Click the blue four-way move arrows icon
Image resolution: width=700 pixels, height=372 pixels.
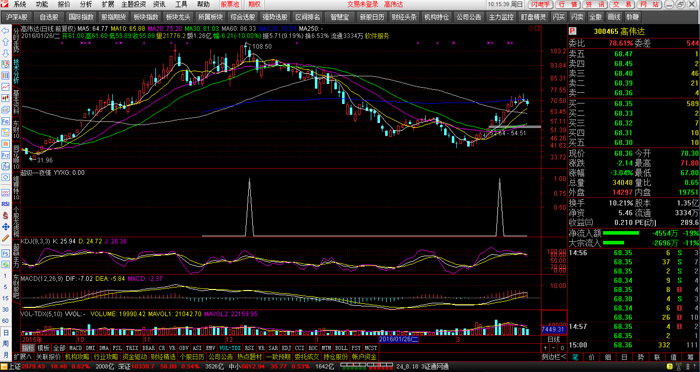(6, 227)
